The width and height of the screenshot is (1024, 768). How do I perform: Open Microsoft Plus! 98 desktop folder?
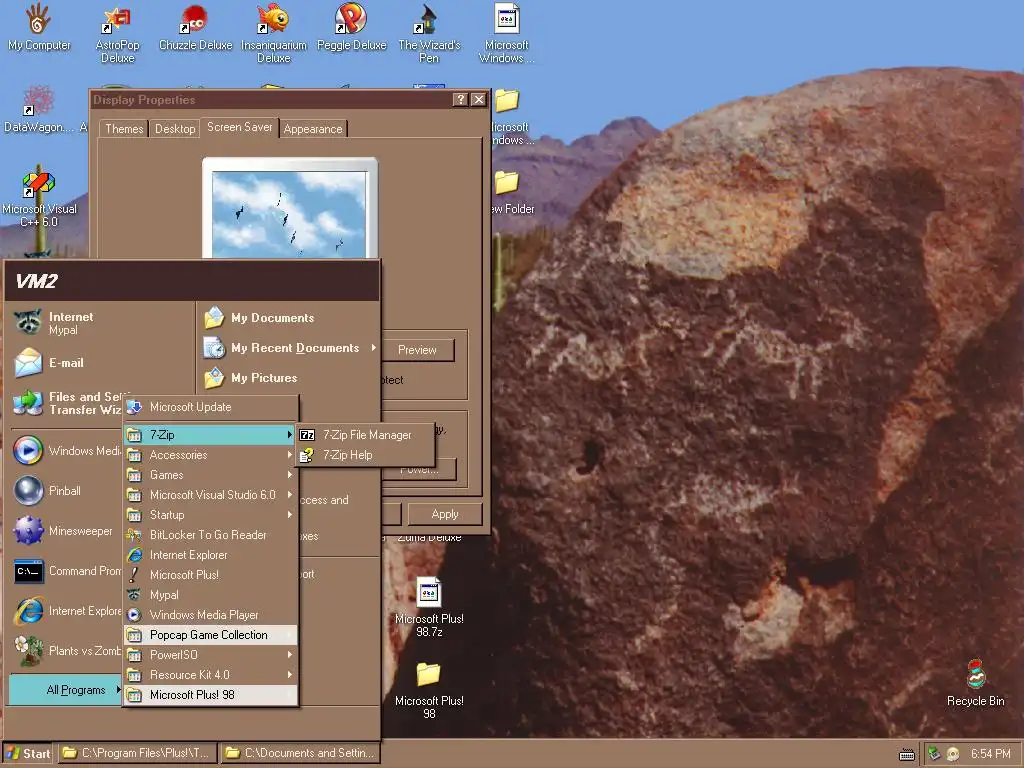click(x=429, y=690)
